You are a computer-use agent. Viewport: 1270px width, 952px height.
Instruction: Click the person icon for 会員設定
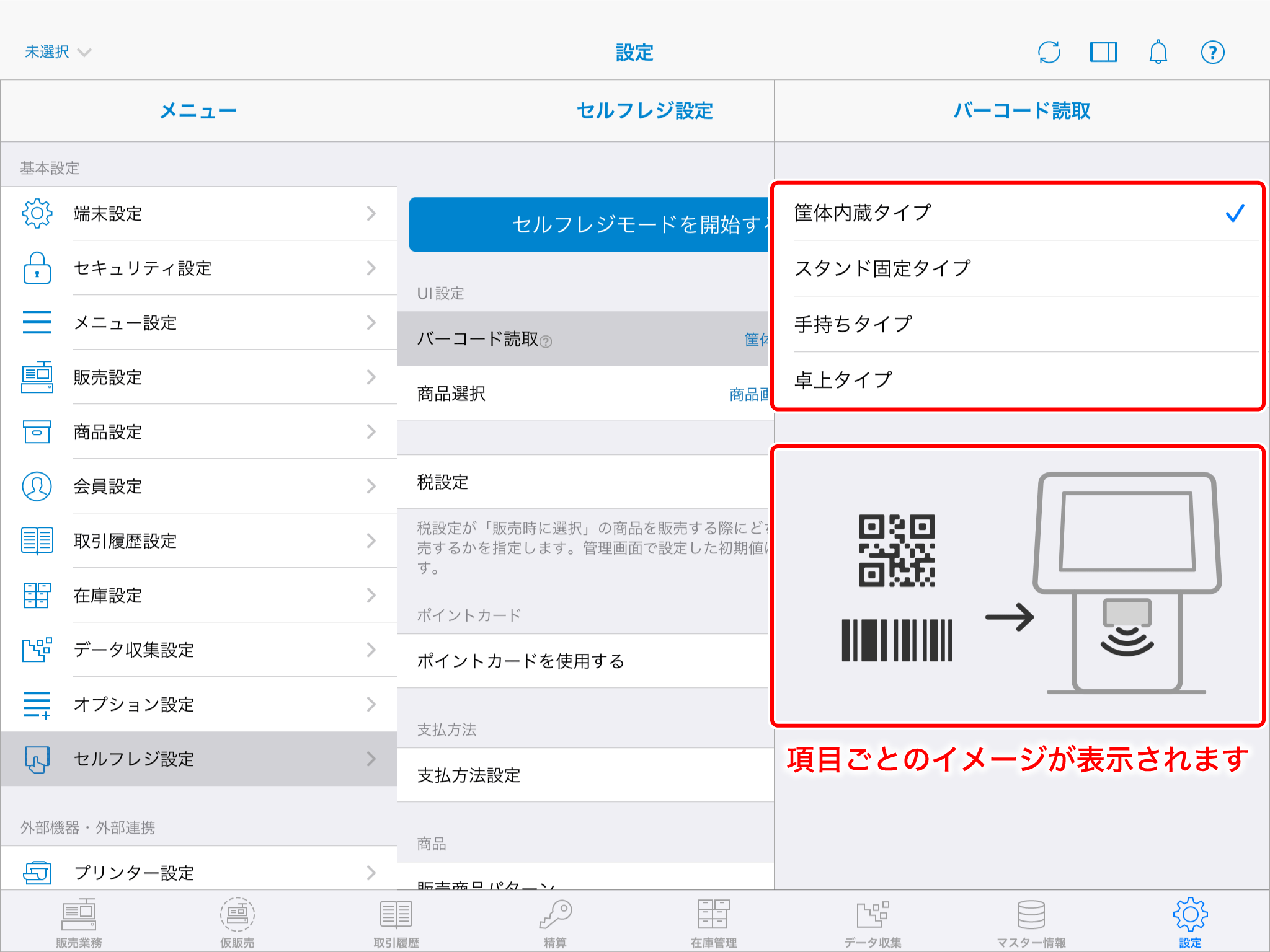click(37, 486)
